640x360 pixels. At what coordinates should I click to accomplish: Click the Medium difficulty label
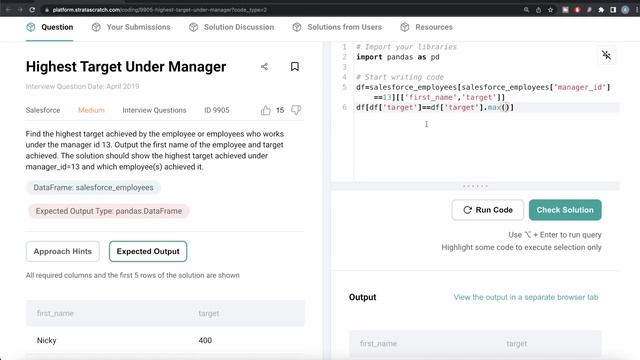91,110
